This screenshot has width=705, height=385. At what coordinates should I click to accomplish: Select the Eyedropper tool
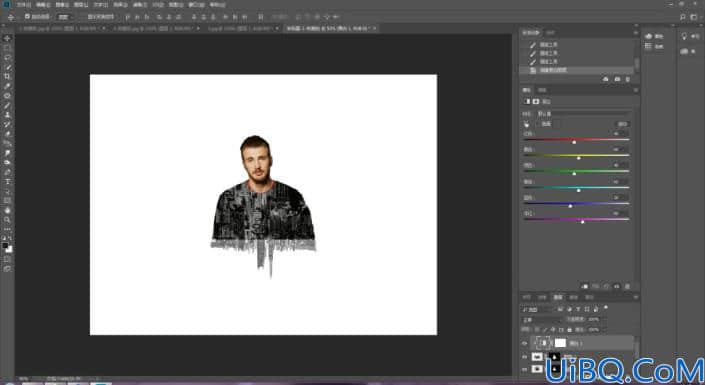coord(7,86)
